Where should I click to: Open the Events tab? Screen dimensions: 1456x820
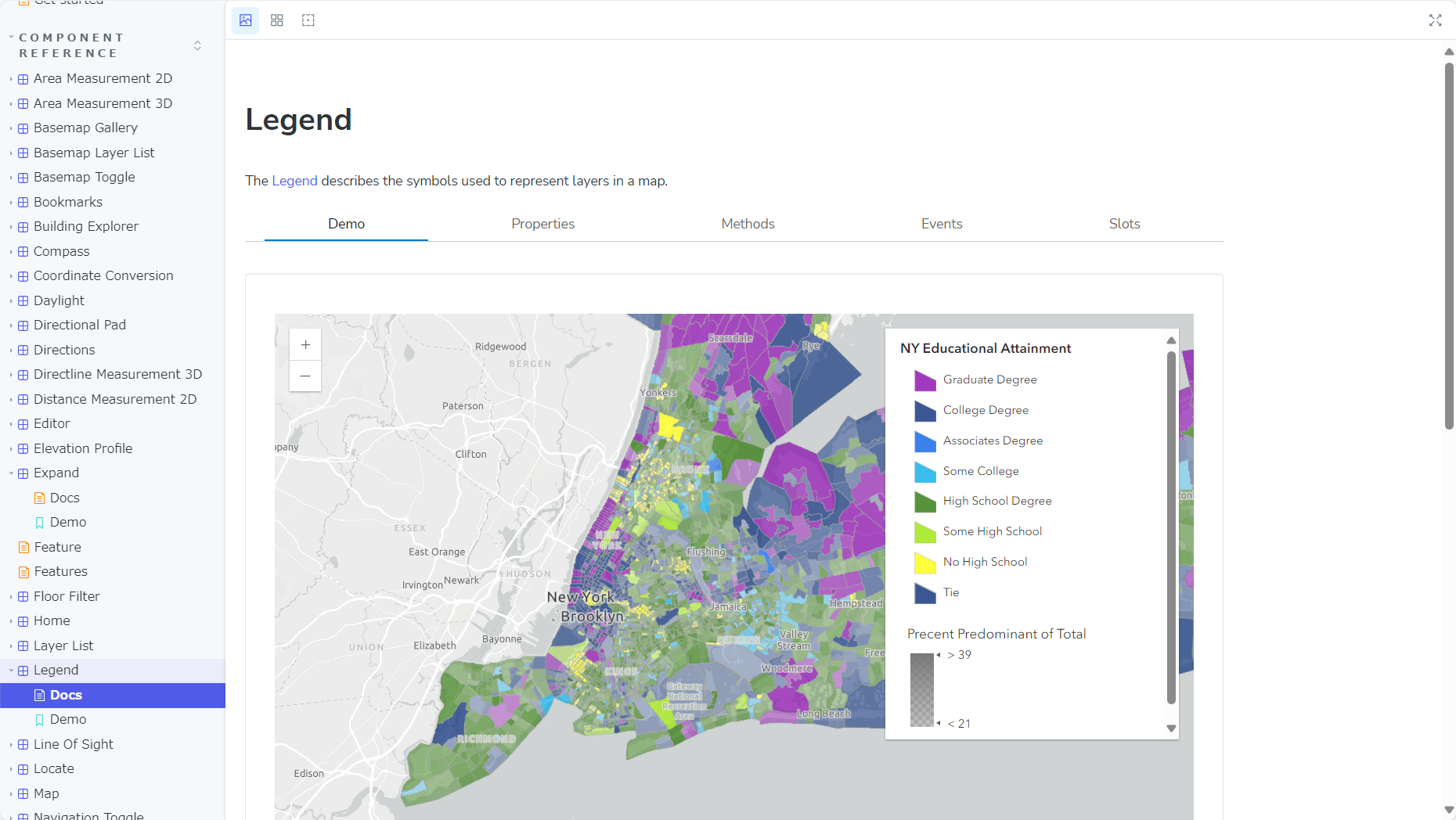click(941, 224)
